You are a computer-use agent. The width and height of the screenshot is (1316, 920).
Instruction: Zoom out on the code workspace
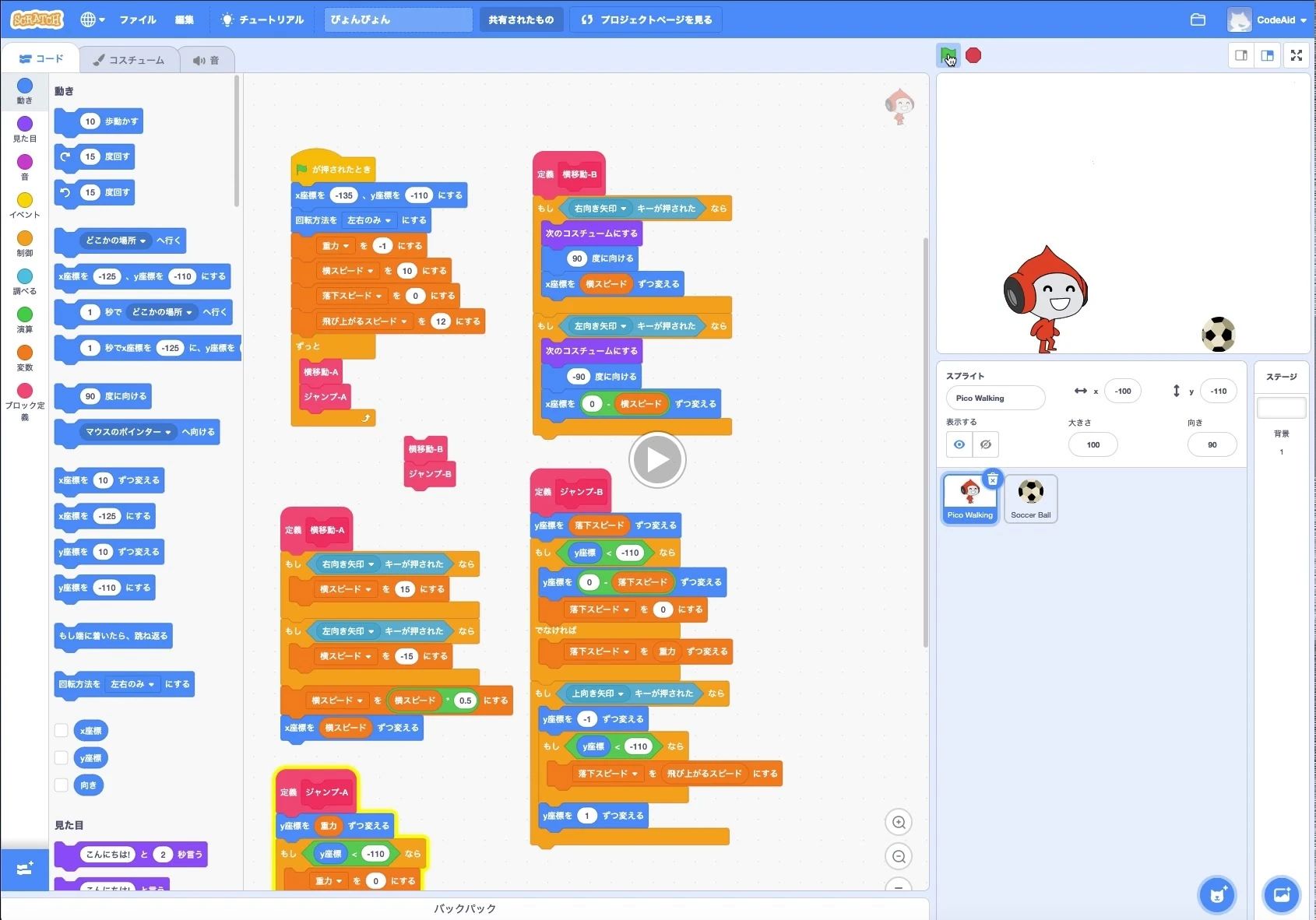[x=899, y=857]
